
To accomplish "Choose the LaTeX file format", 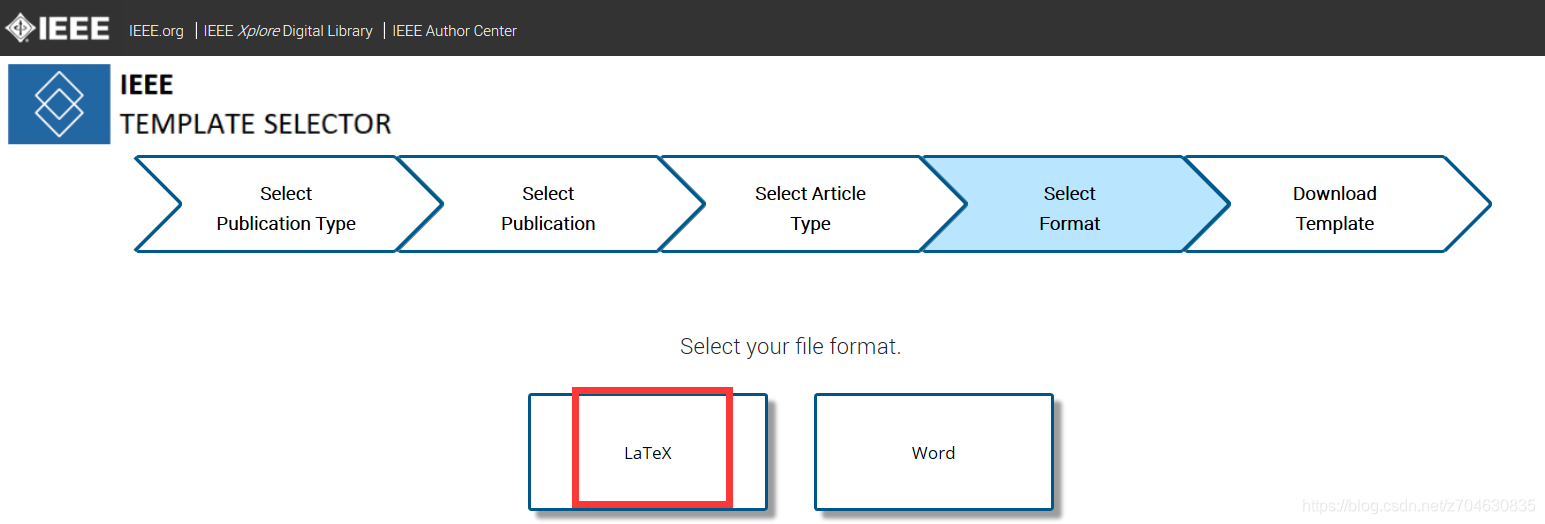I will coord(648,452).
